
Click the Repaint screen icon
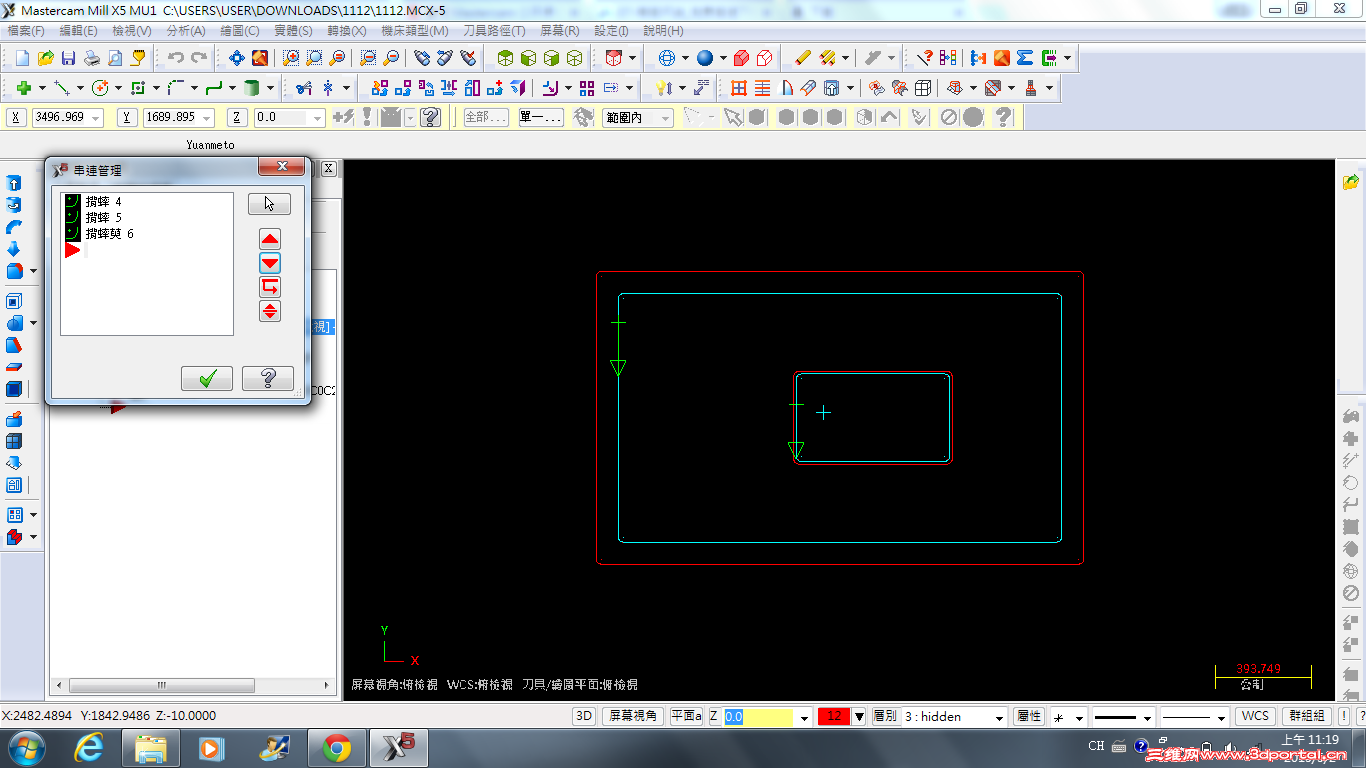pos(260,58)
